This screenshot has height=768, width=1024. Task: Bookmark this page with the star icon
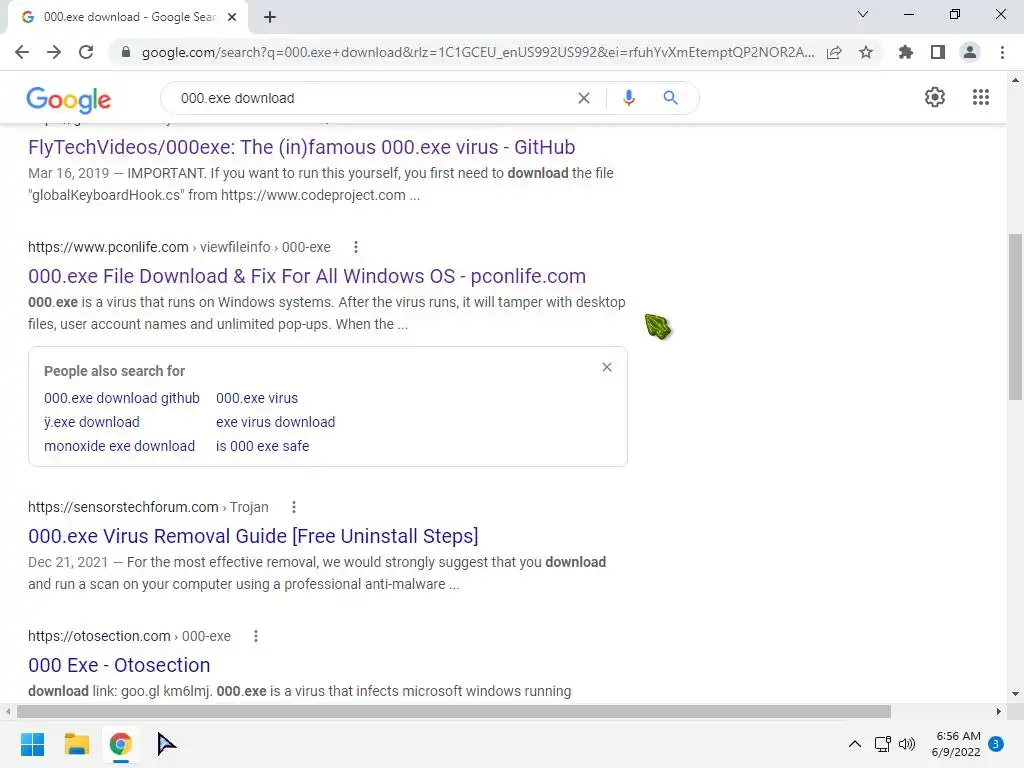coord(866,52)
